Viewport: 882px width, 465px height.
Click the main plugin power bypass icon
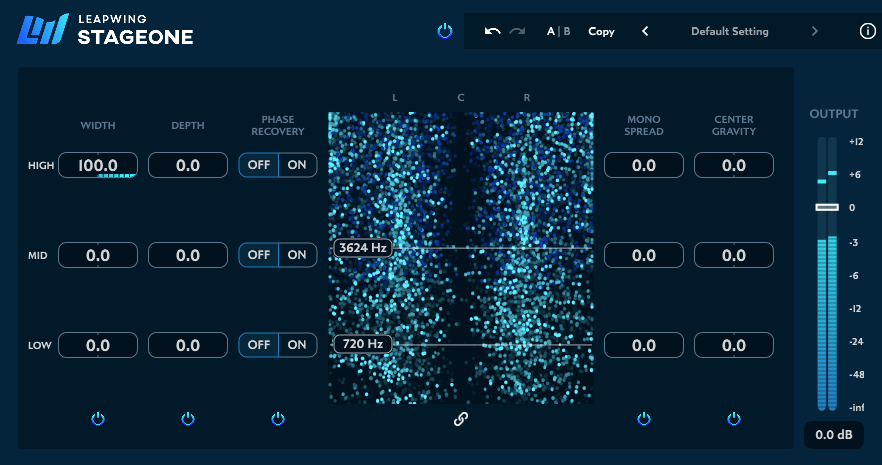pos(445,31)
